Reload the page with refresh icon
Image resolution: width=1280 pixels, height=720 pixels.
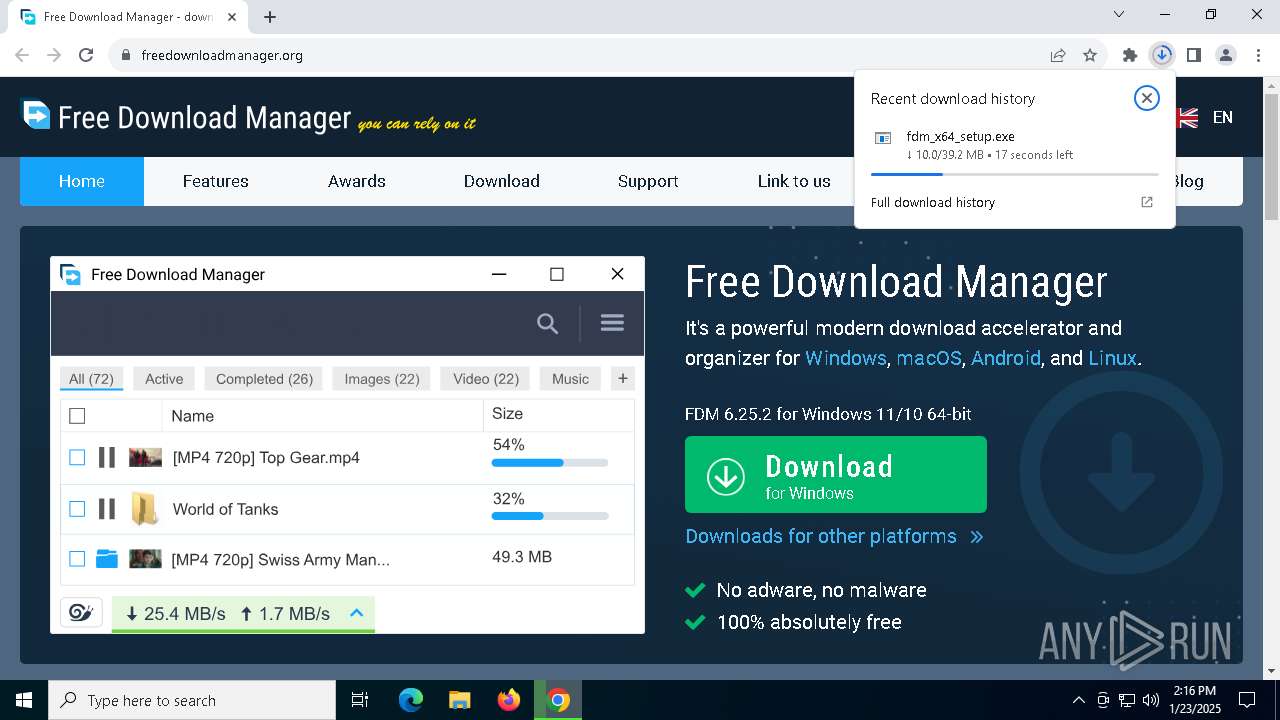(x=86, y=55)
